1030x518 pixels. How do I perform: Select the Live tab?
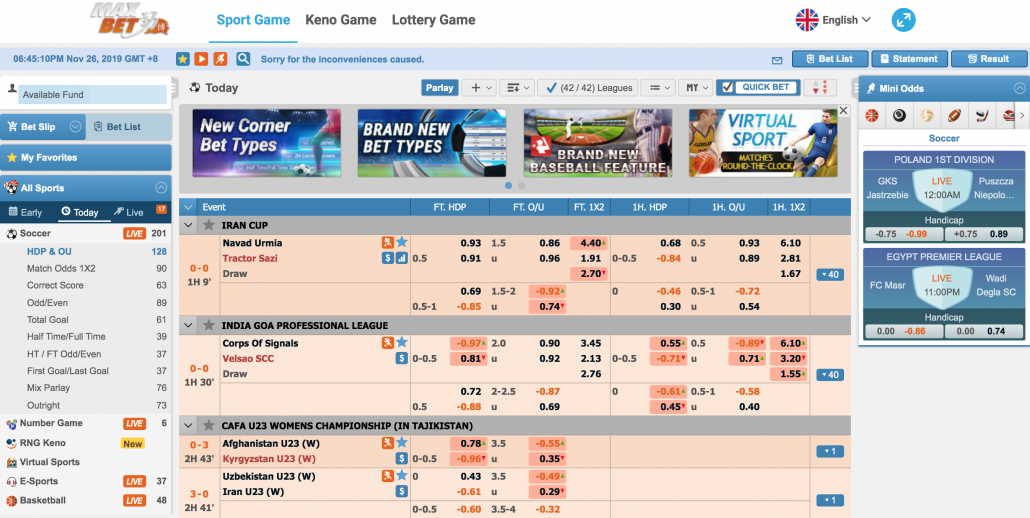129,212
